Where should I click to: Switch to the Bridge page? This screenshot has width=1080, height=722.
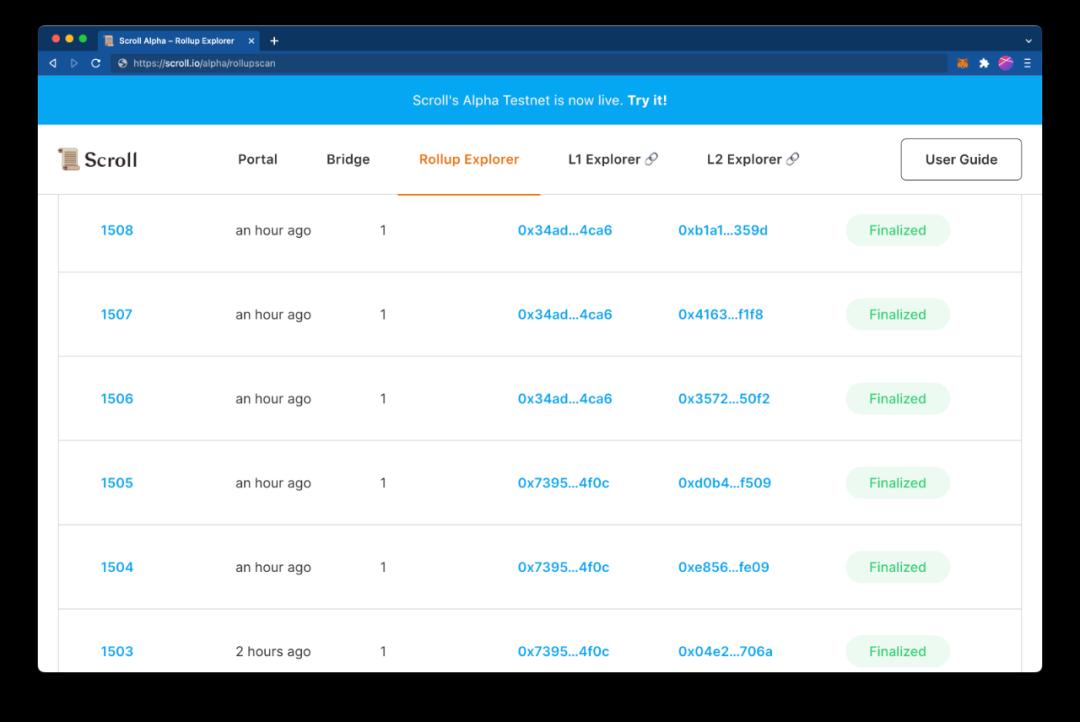click(x=348, y=159)
